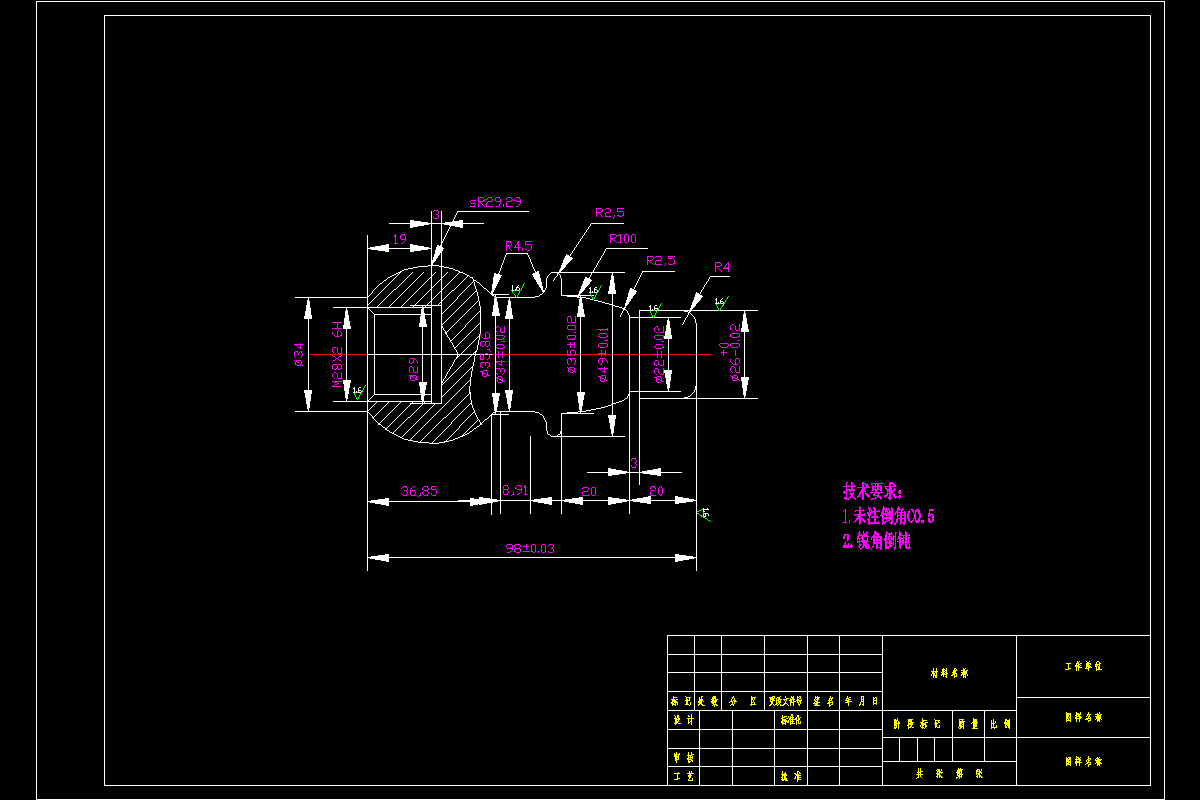
Task: Click the 审核 row label
Action: 682,758
